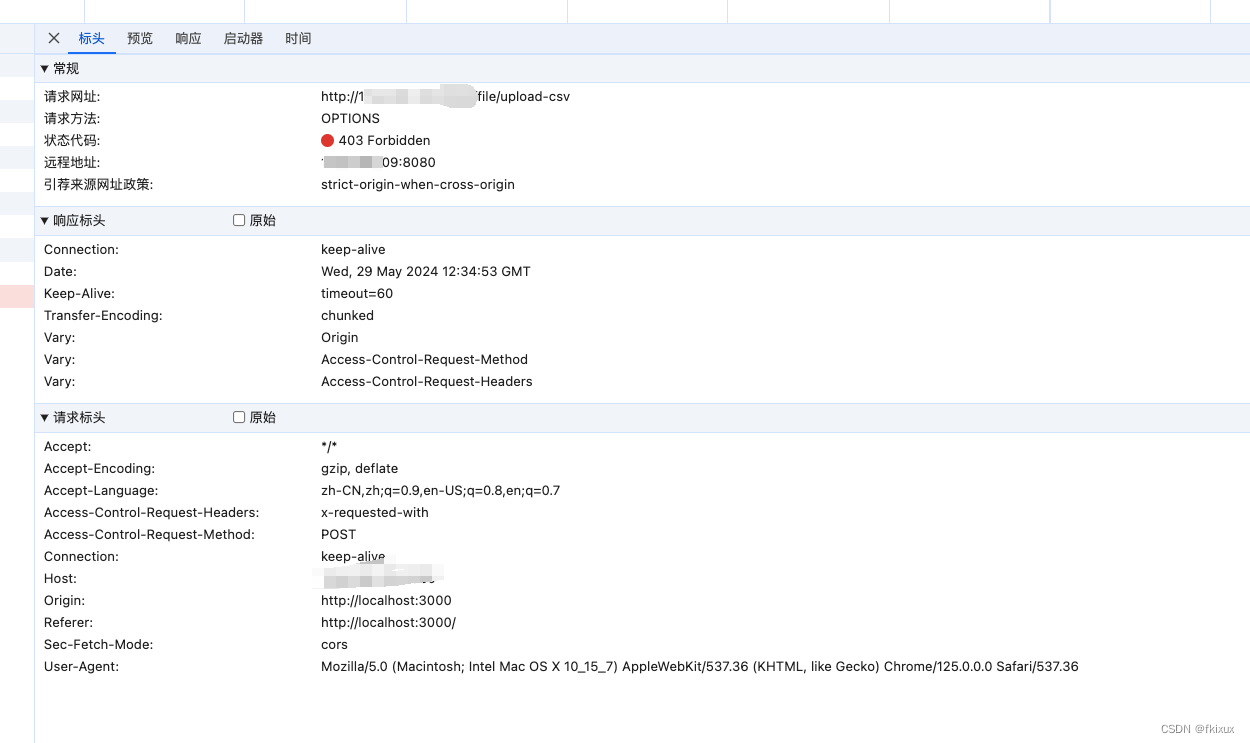Click the User-Agent header value
The height and width of the screenshot is (743, 1250).
click(699, 666)
